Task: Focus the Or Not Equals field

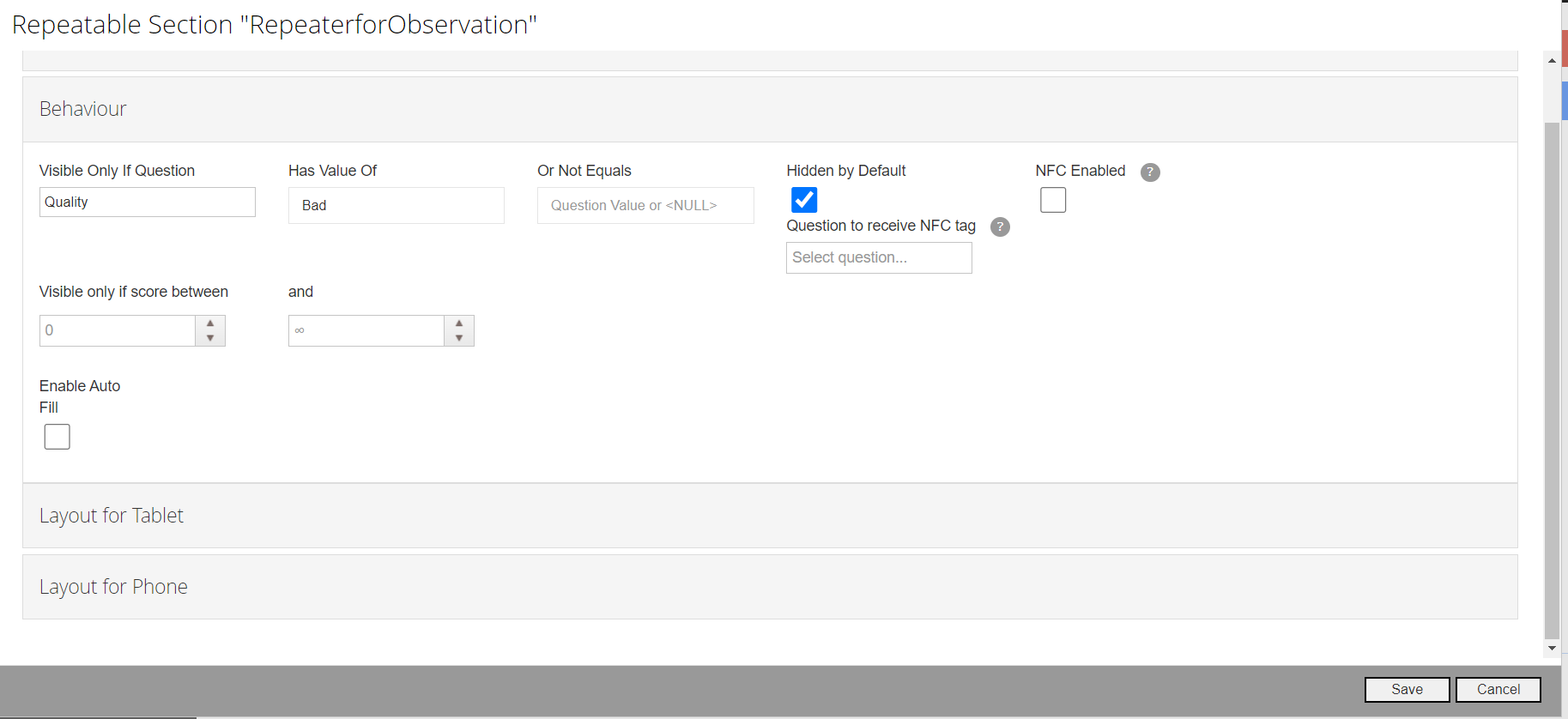Action: point(645,206)
